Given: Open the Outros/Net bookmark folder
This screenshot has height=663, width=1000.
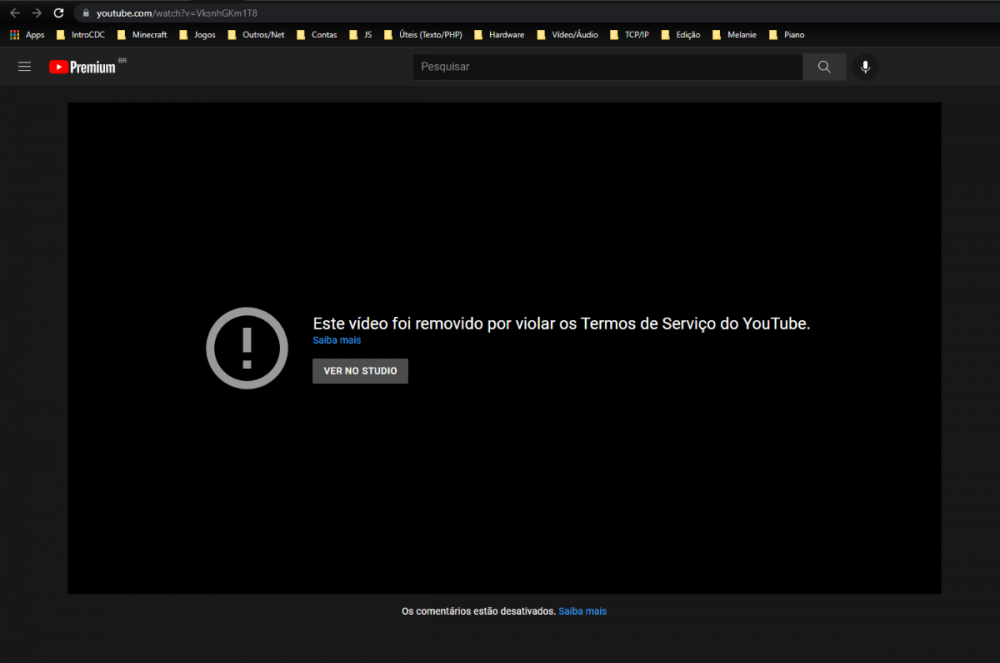Looking at the screenshot, I should coord(256,34).
